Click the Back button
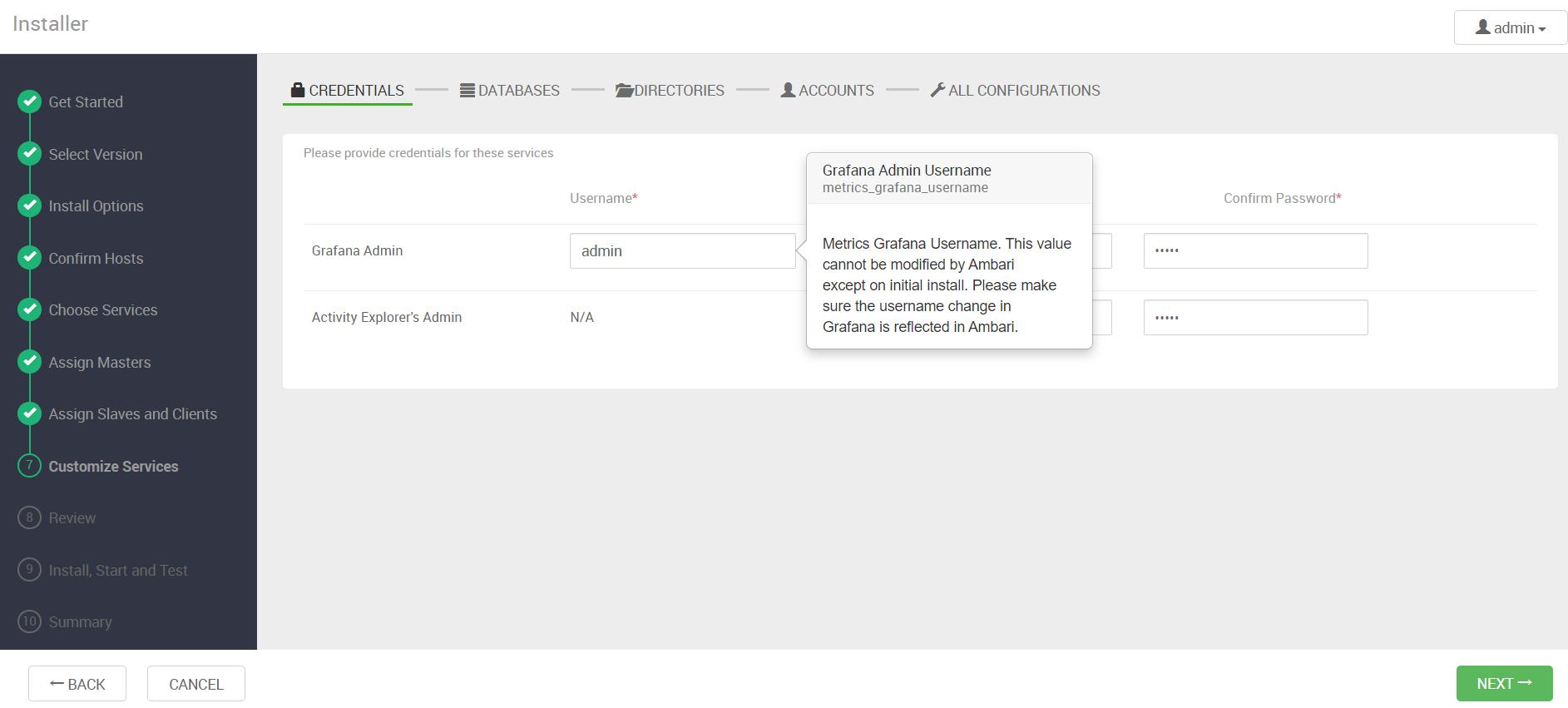1568x708 pixels. pos(77,684)
